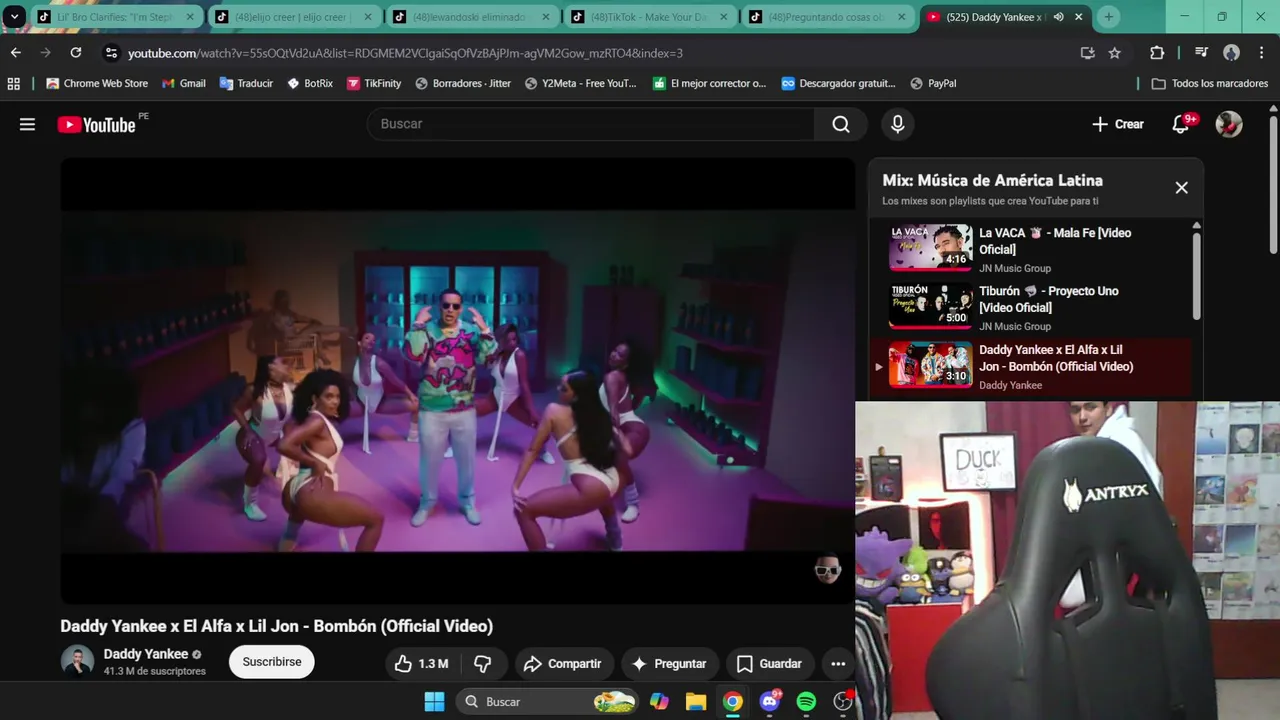This screenshot has height=720, width=1280.
Task: Select the Bombón playlist item thumbnail
Action: (930, 364)
